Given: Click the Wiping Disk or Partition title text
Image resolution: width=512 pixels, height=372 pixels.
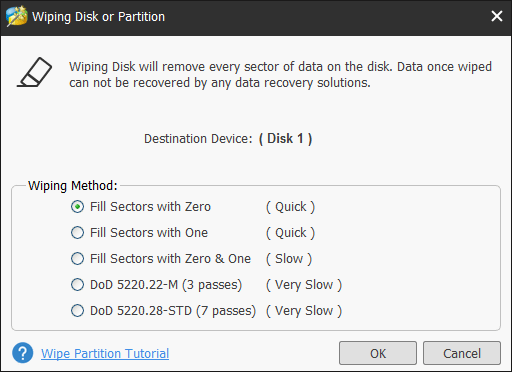Looking at the screenshot, I should point(98,17).
